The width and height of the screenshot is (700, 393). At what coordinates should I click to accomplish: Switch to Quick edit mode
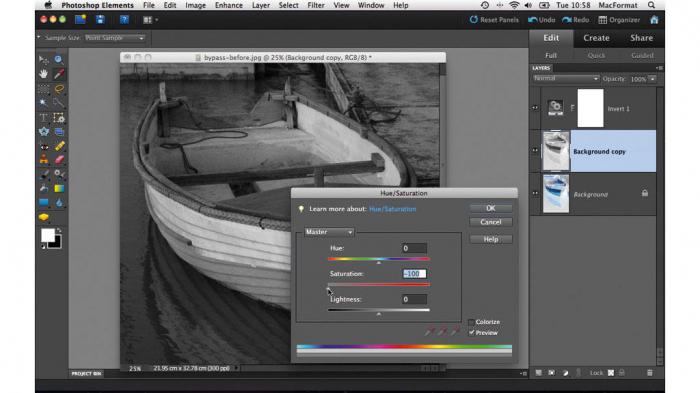[x=596, y=55]
